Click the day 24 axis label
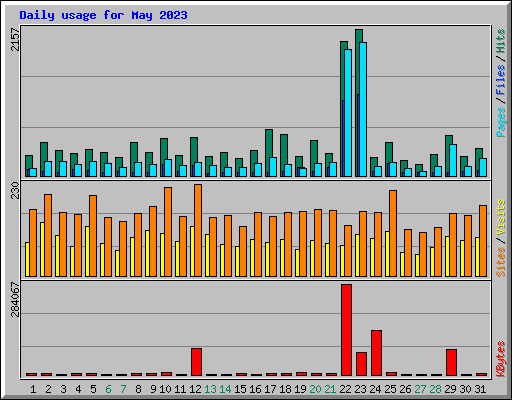 click(x=375, y=389)
